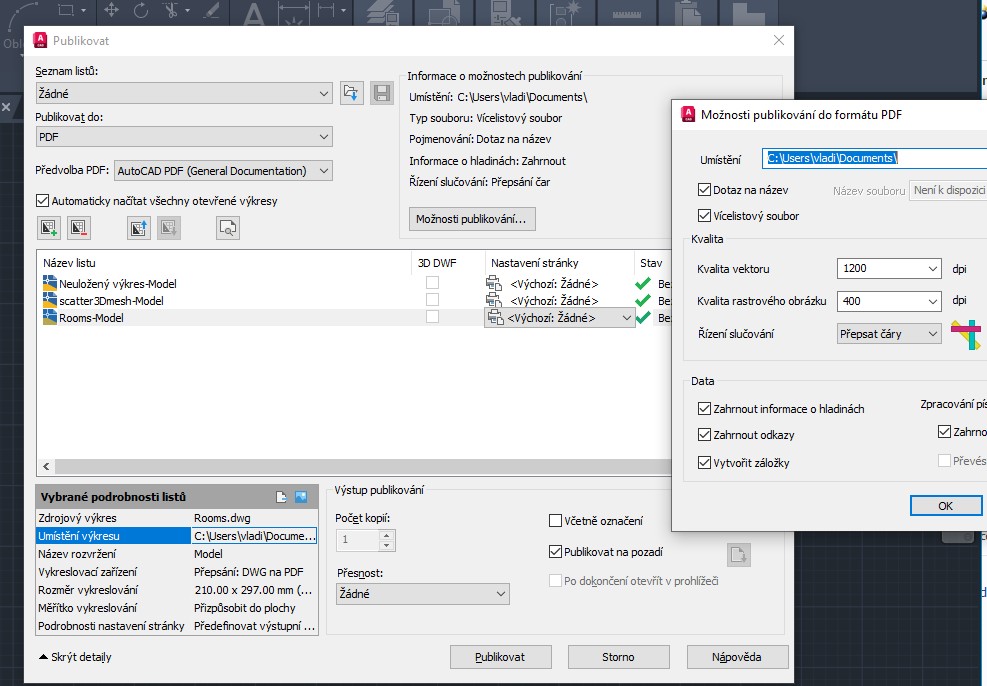Select the Zdrojový výkres detail row
Viewport: 987px width, 686px height.
click(x=177, y=518)
